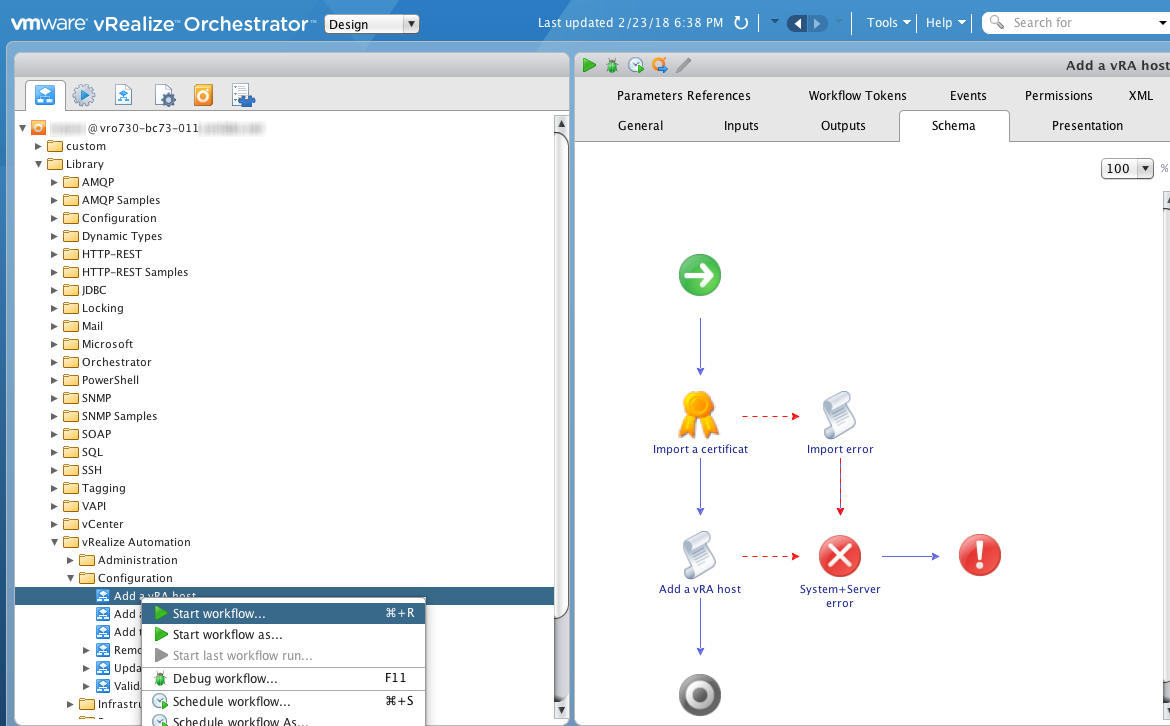The width and height of the screenshot is (1170, 726).
Task: Switch to the Presentation tab
Action: click(x=1087, y=125)
